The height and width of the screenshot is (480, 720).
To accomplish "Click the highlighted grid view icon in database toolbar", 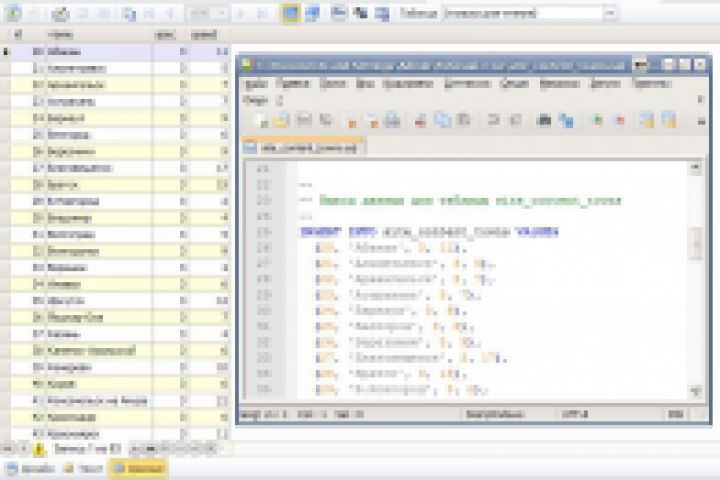I will click(x=290, y=13).
